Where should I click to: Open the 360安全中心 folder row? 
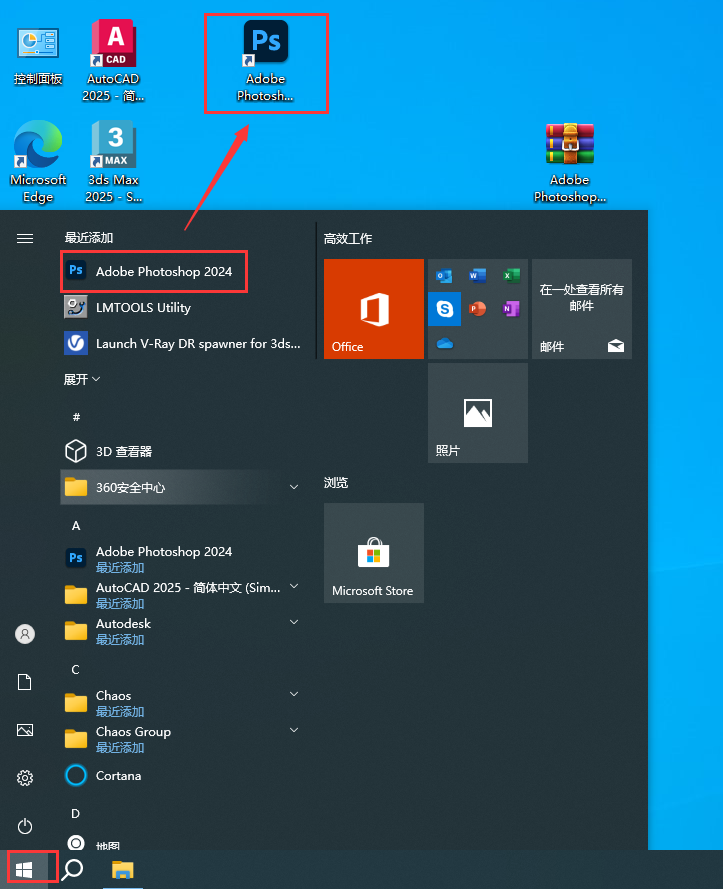coord(181,487)
